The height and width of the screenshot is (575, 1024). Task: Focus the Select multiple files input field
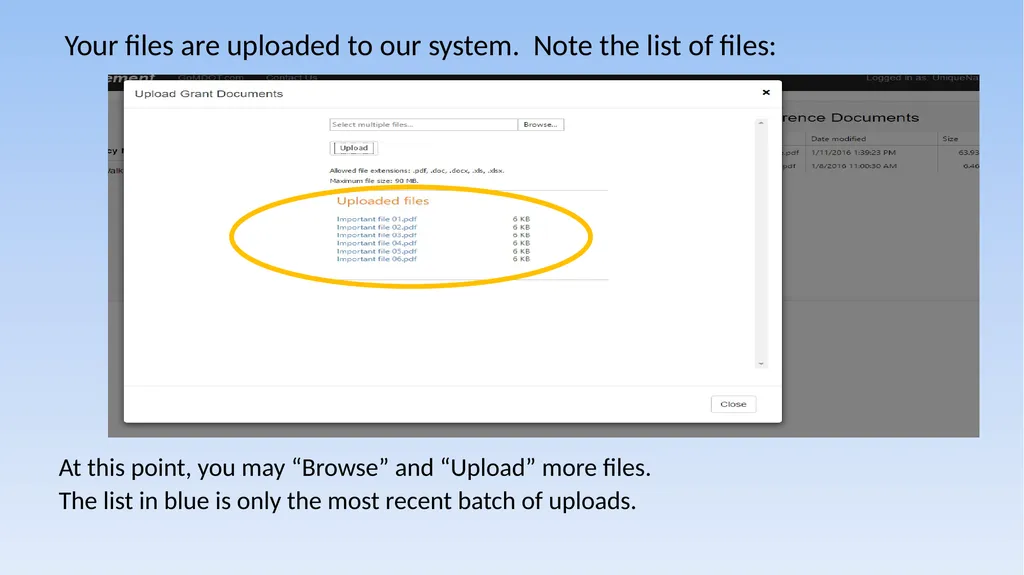coord(423,124)
